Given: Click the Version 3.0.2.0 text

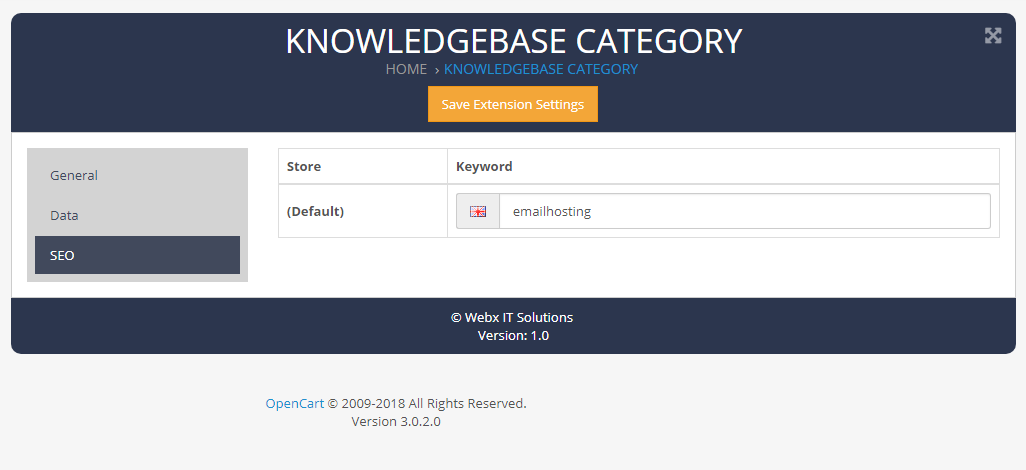Looking at the screenshot, I should pyautogui.click(x=396, y=422).
